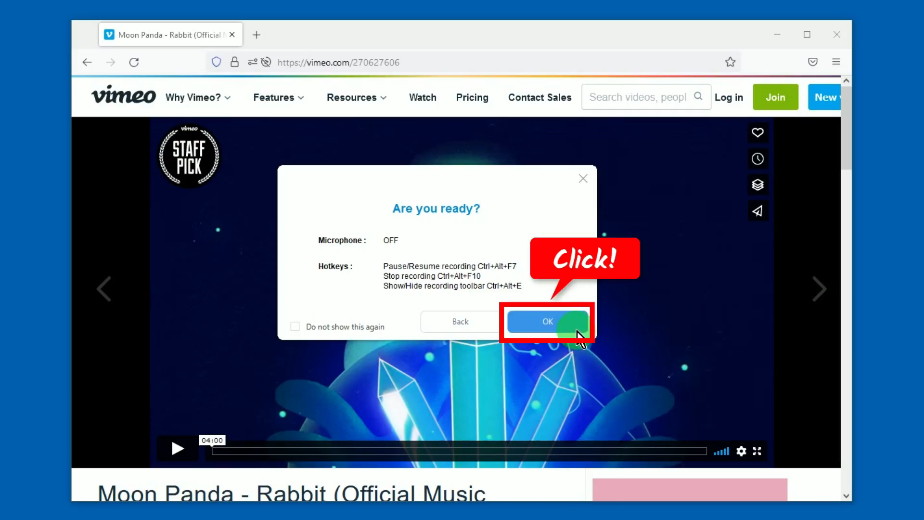Click the blue New video button

824,97
